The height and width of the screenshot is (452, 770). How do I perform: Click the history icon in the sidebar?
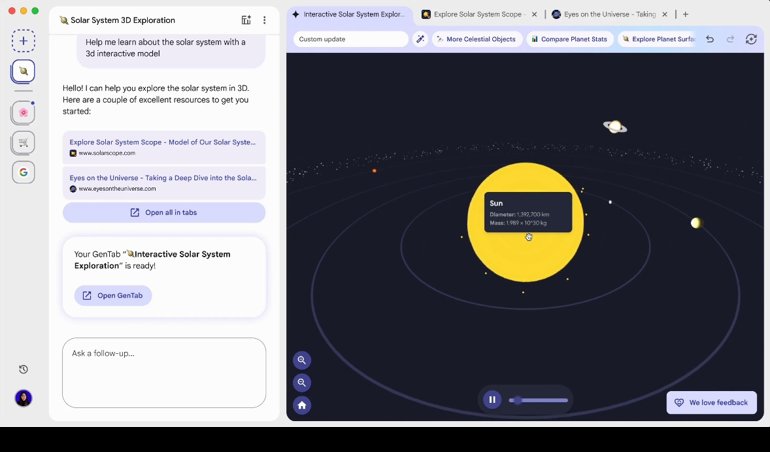(23, 369)
